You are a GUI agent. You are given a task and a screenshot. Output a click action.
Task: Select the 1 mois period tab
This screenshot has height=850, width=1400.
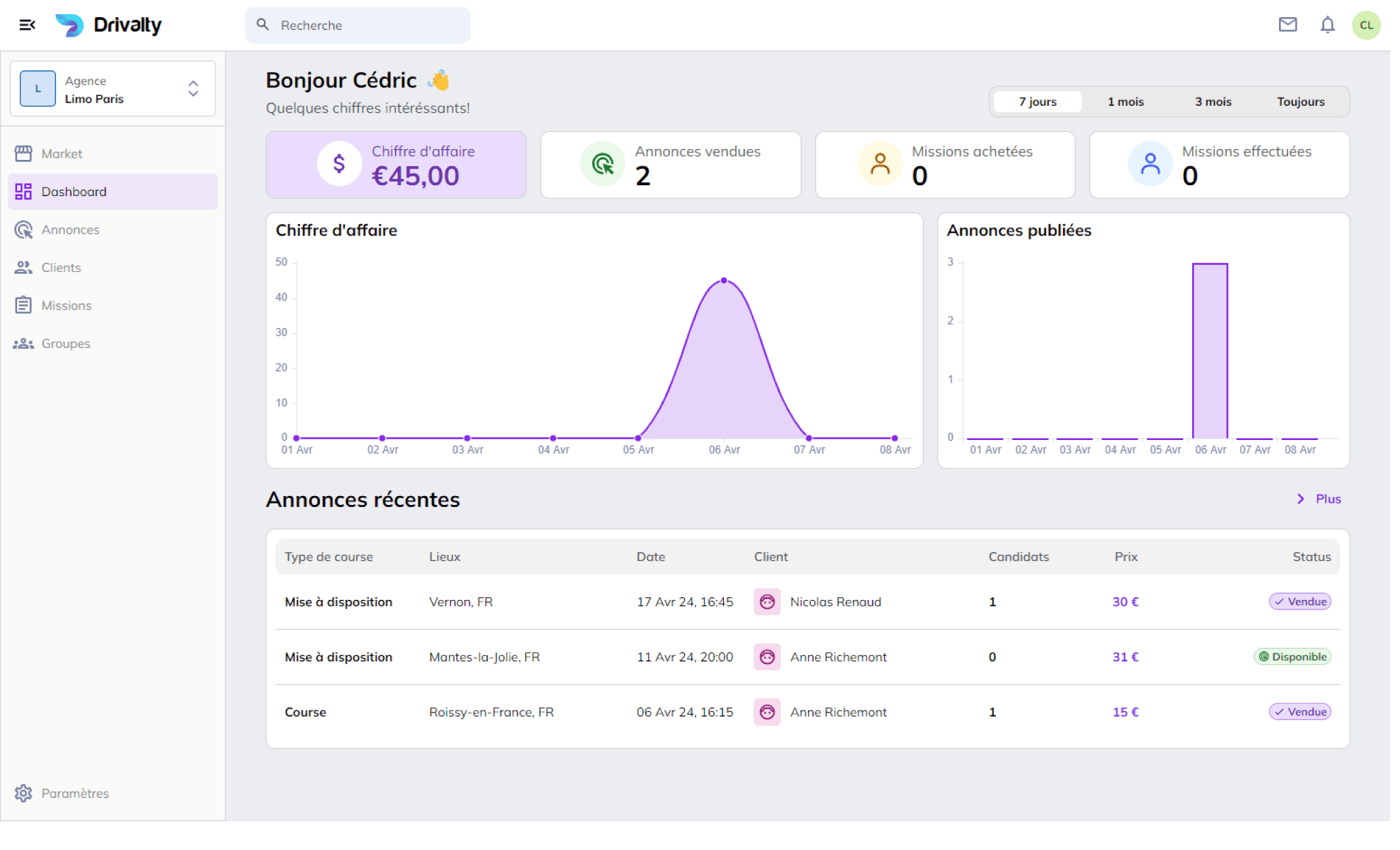[1125, 101]
